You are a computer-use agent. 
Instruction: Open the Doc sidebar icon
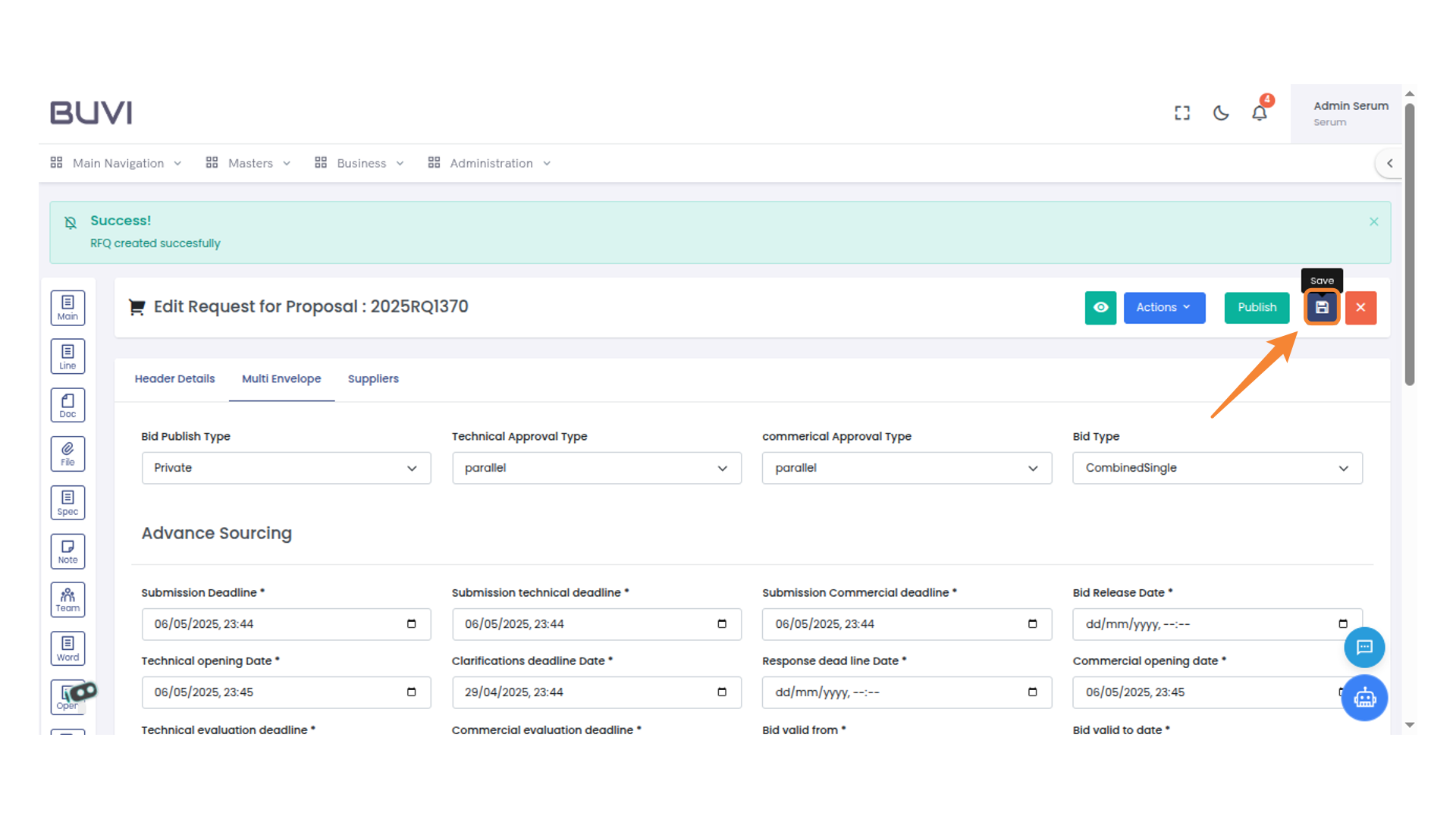67,406
